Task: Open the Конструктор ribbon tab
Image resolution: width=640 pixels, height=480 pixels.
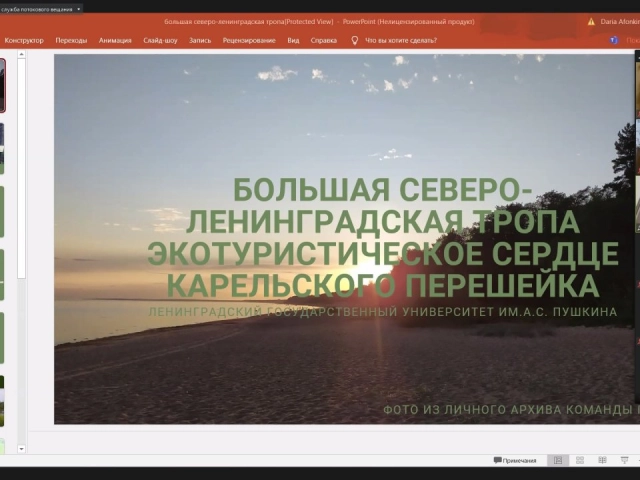Action: 24,40
